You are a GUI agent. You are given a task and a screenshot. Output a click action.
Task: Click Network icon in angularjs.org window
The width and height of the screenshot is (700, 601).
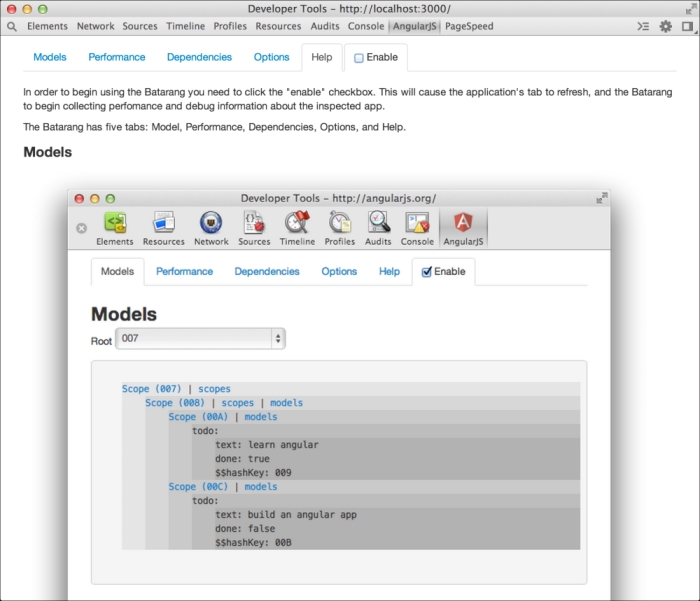pyautogui.click(x=211, y=222)
